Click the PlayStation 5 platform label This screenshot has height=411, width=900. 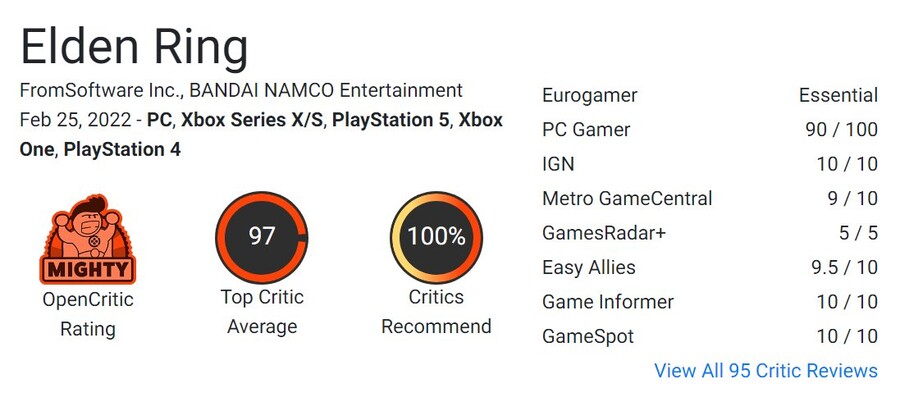392,120
